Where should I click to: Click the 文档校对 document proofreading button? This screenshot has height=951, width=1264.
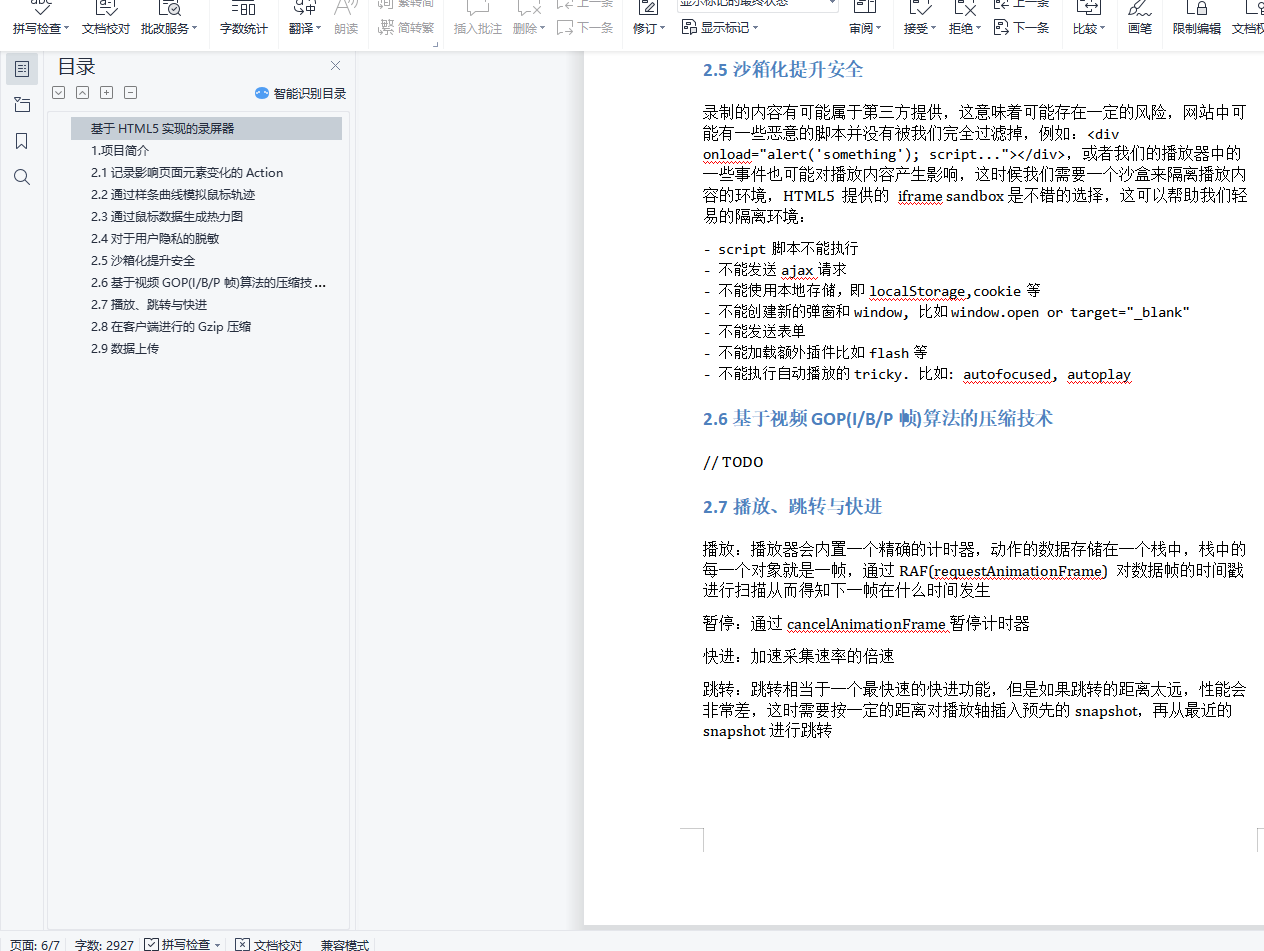click(x=106, y=19)
